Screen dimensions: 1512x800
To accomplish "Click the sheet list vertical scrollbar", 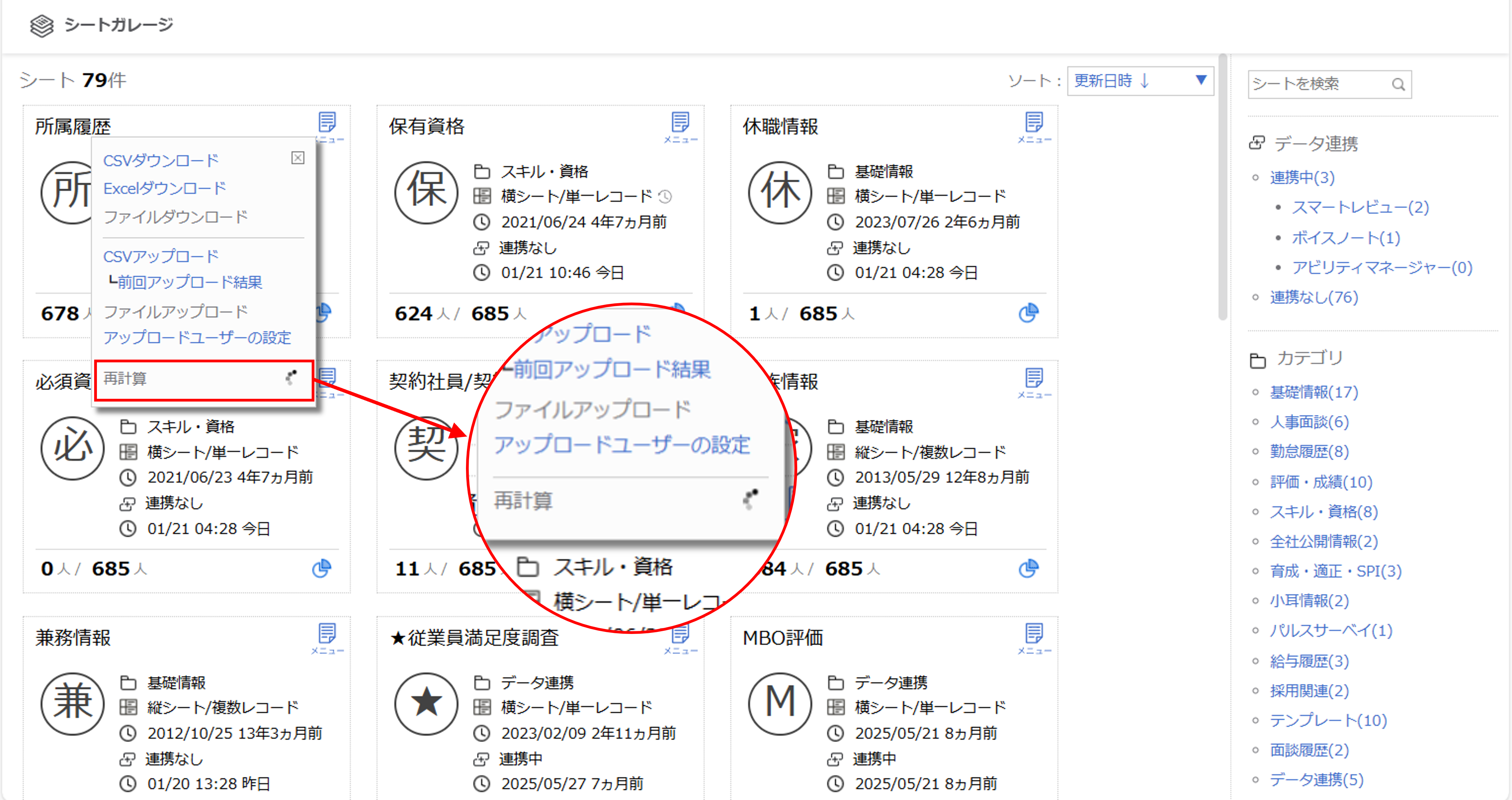I will (x=1222, y=187).
